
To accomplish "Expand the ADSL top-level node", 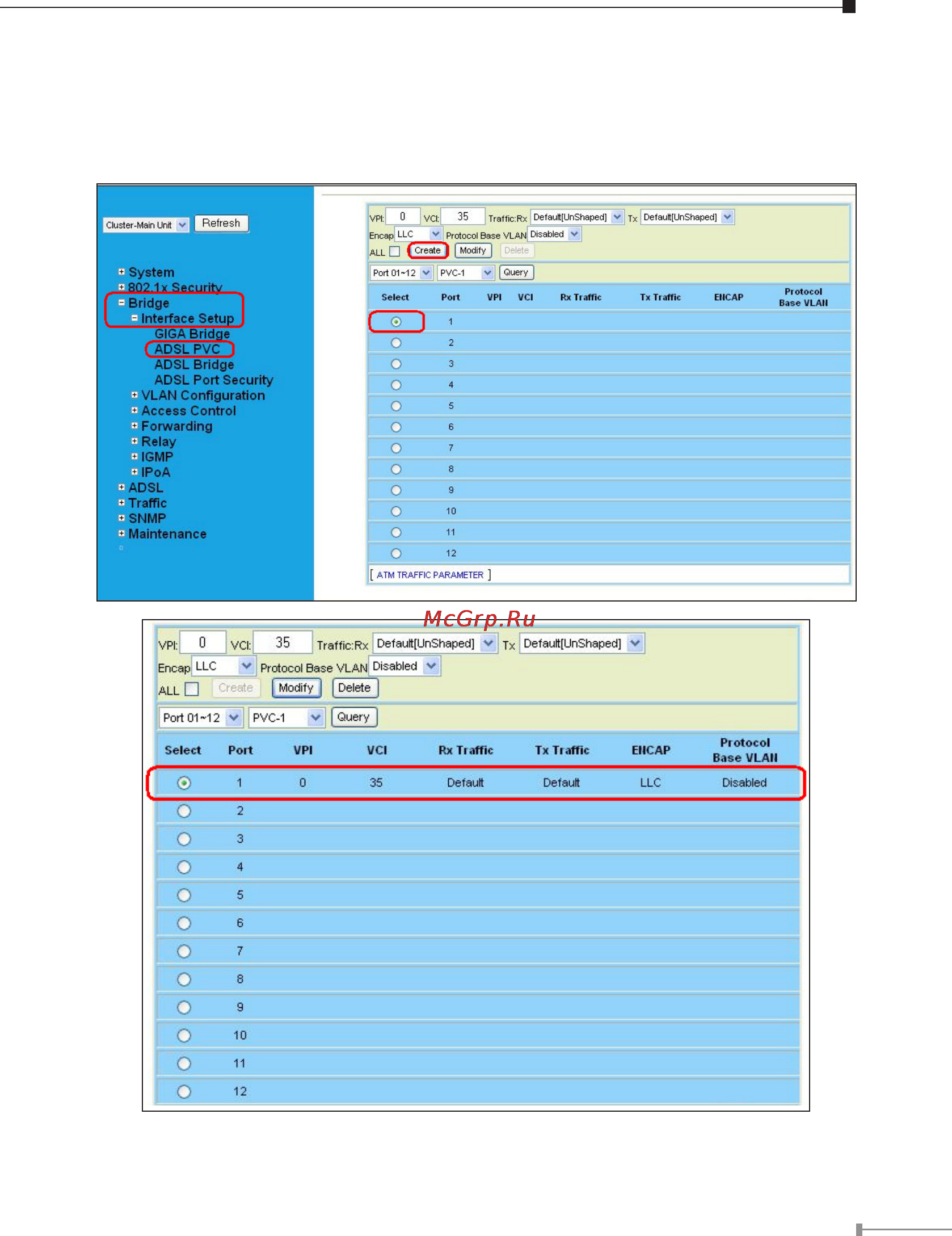I will click(x=121, y=487).
